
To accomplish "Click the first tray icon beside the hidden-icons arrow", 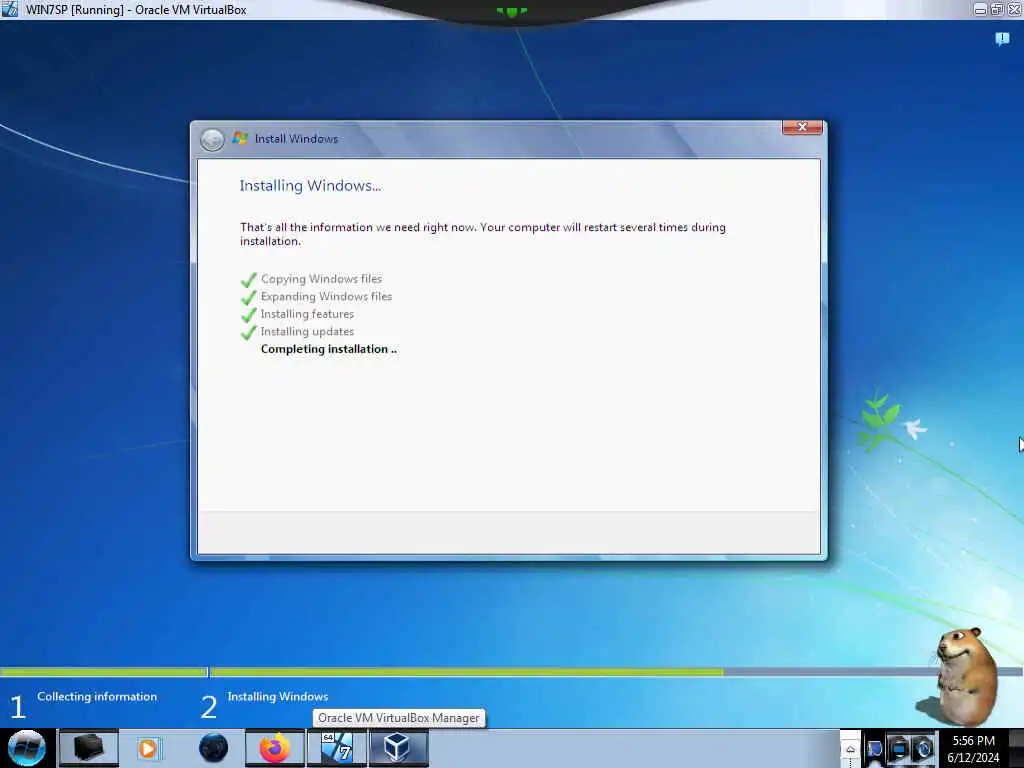I will click(x=874, y=750).
